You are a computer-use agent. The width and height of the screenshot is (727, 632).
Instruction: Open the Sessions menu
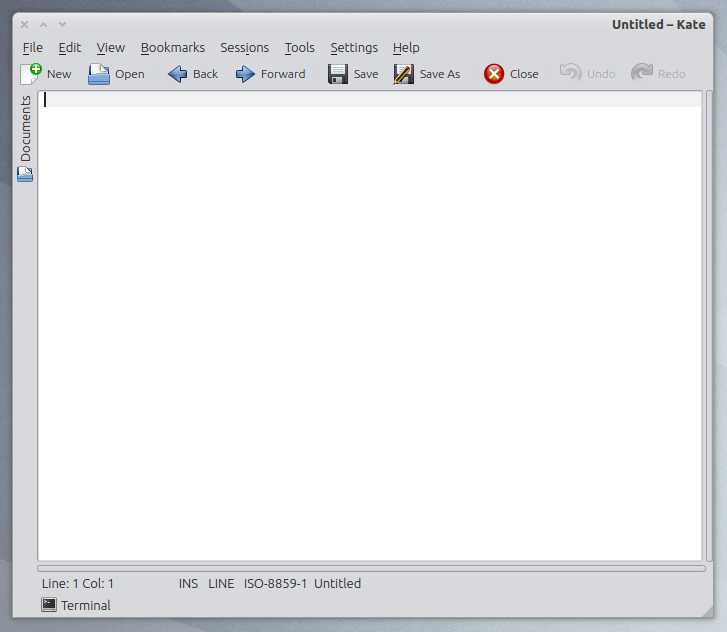tap(244, 48)
